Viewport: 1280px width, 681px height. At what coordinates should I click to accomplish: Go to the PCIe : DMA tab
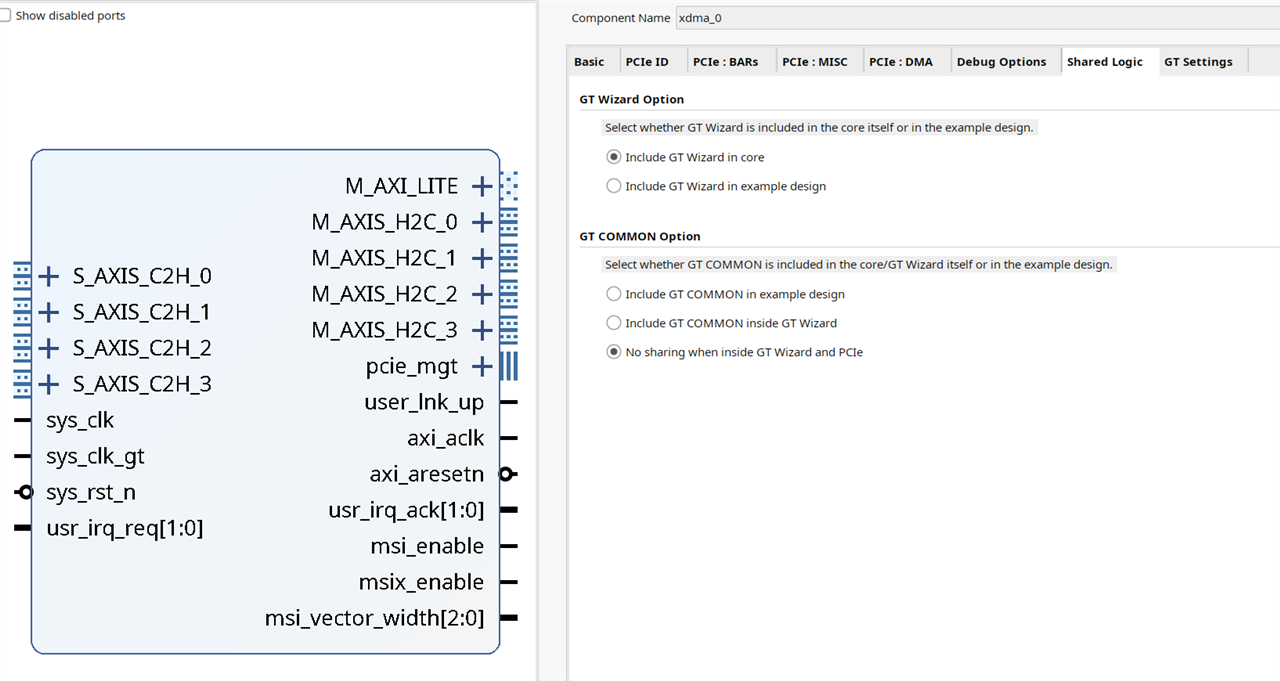(901, 62)
